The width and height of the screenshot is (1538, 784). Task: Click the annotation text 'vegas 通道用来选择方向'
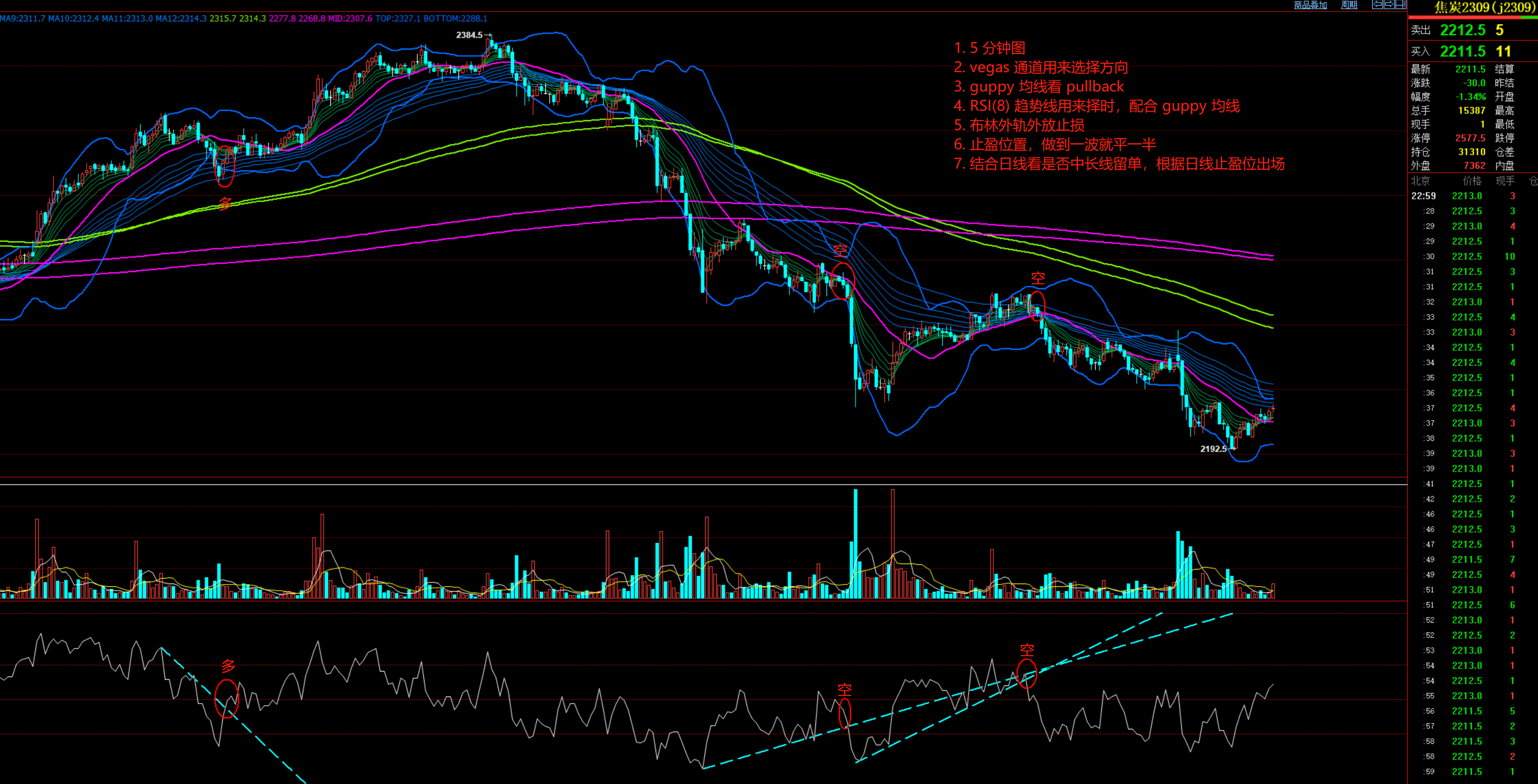1048,67
